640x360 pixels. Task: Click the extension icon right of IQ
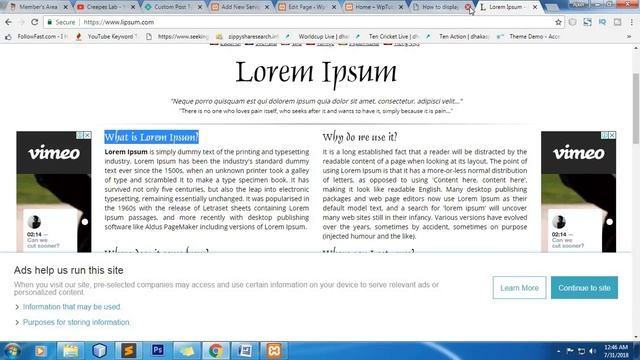pos(618,22)
